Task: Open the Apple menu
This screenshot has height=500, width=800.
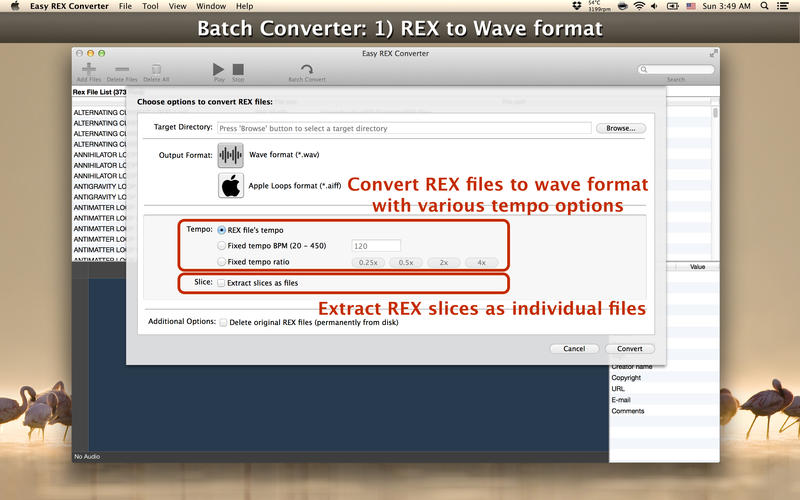Action: point(15,6)
